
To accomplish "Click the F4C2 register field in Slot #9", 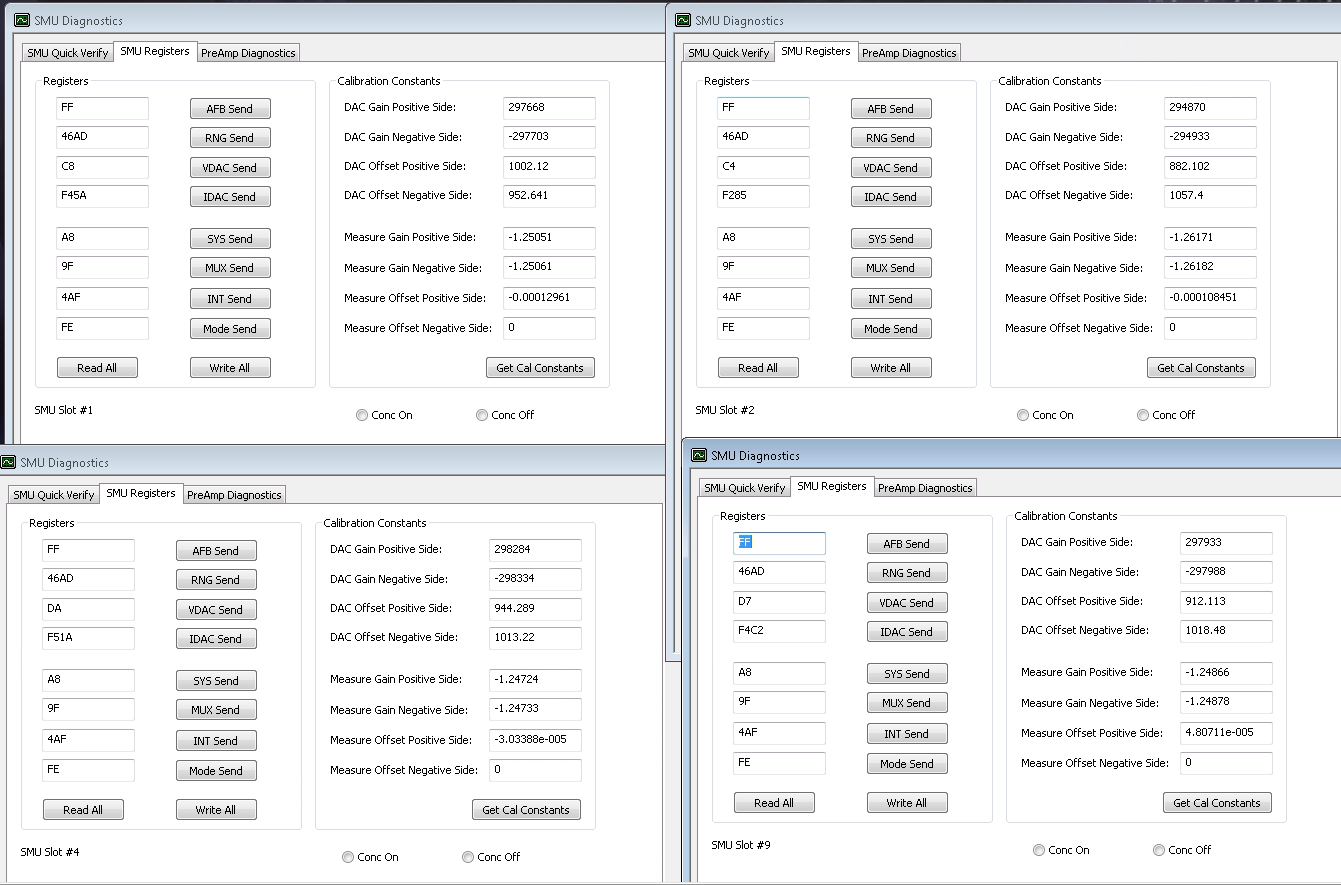I will tap(780, 631).
